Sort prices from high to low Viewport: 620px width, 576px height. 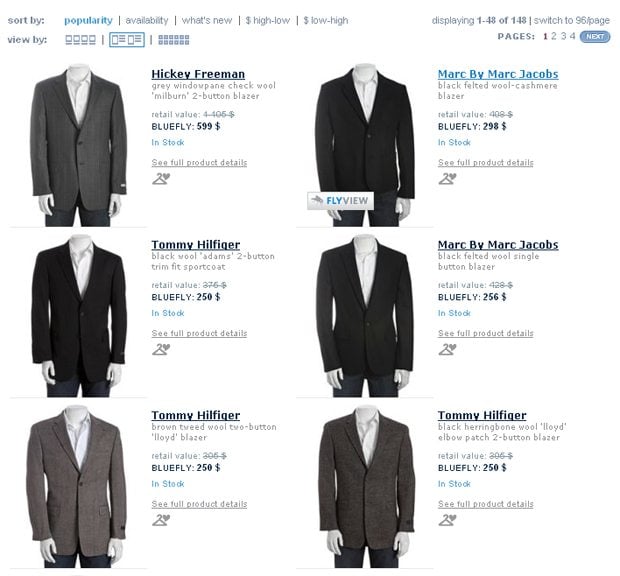[268, 21]
